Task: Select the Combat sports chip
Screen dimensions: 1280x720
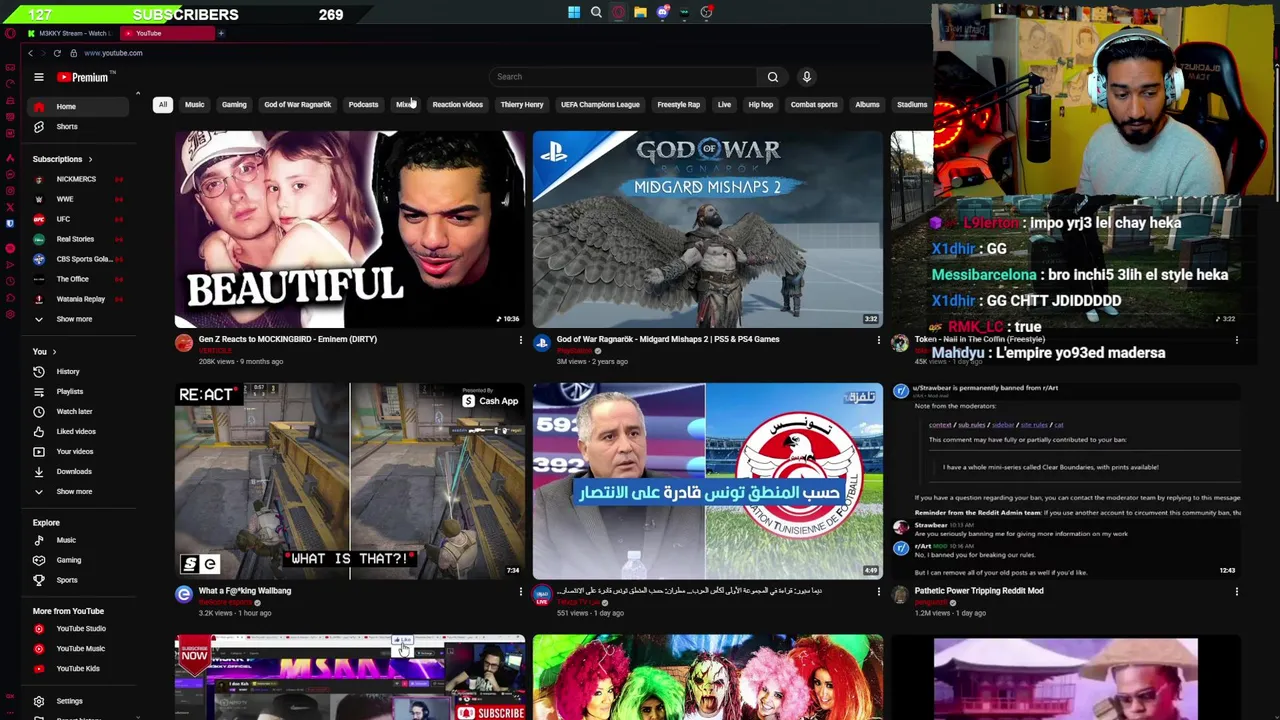Action: 814,104
